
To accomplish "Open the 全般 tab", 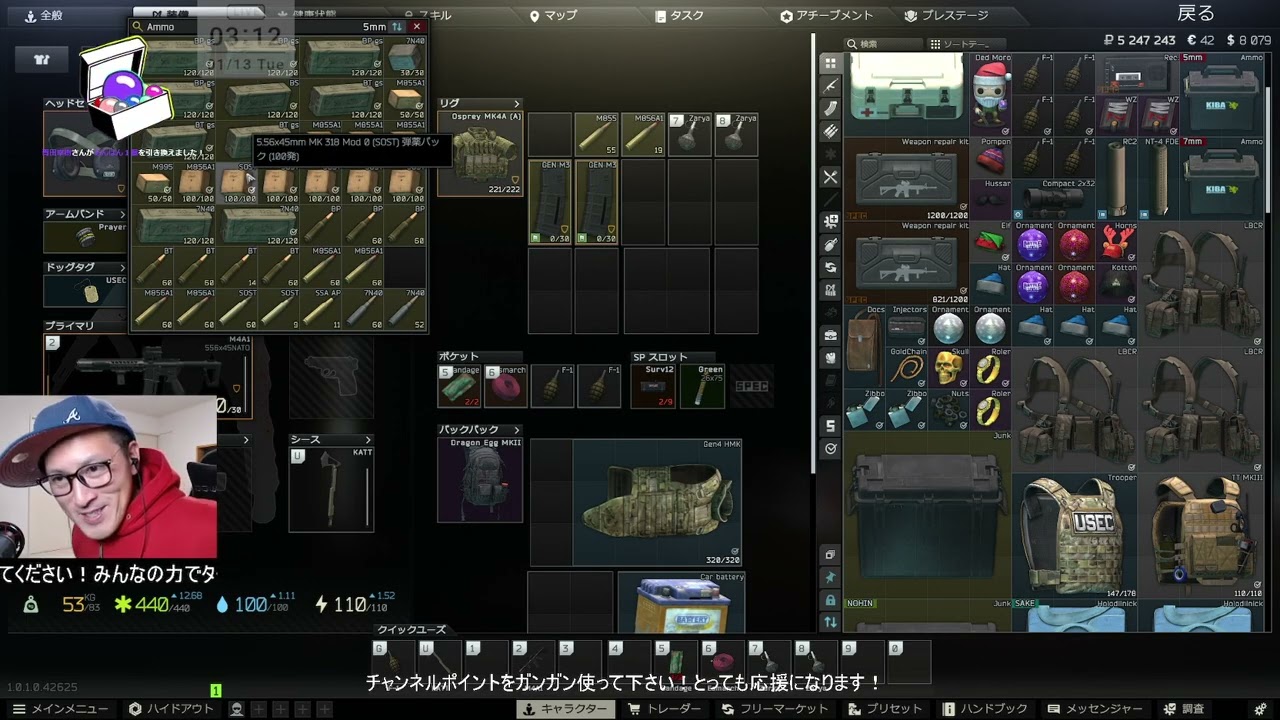I will click(45, 15).
